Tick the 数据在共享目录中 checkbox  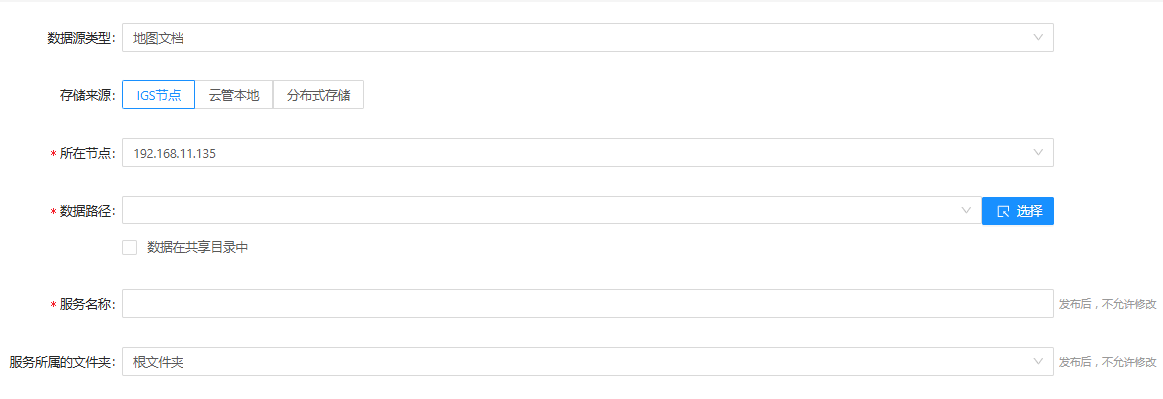(130, 248)
